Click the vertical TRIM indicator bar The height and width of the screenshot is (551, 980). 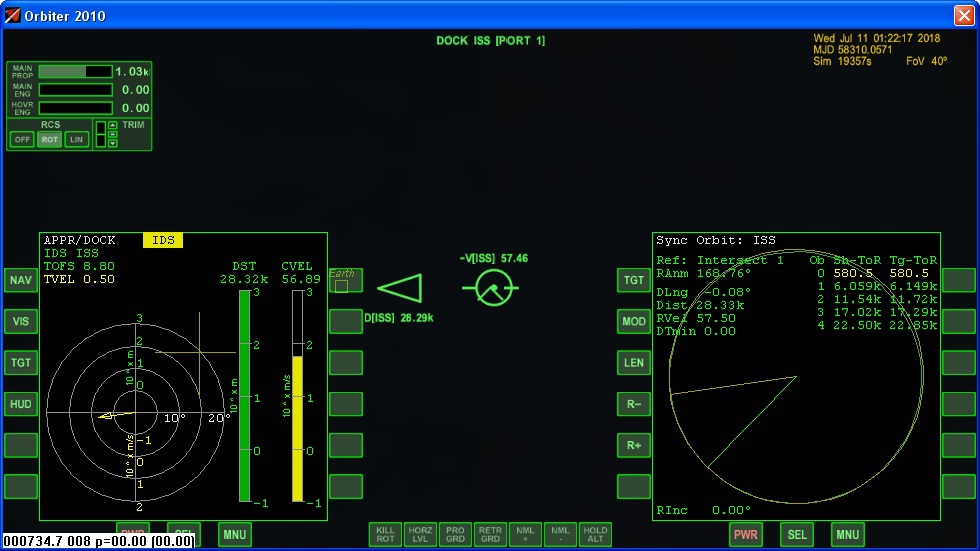101,134
